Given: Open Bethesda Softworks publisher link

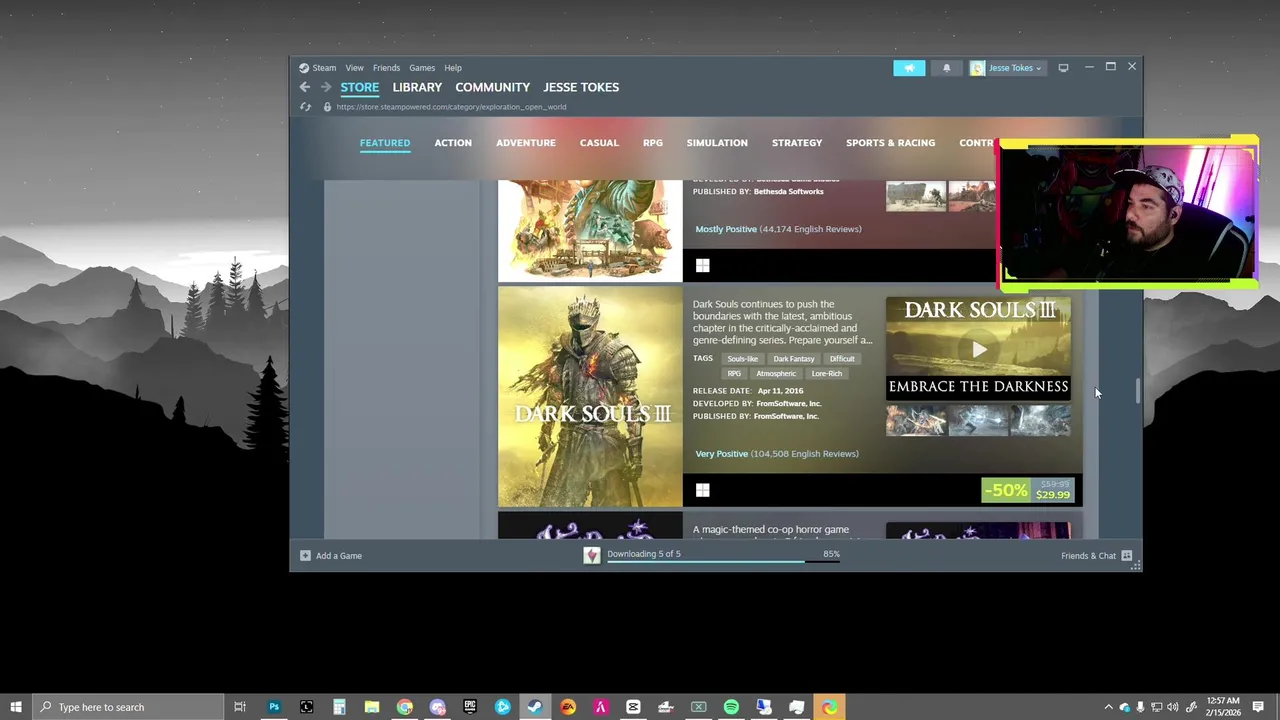Looking at the screenshot, I should [x=788, y=192].
